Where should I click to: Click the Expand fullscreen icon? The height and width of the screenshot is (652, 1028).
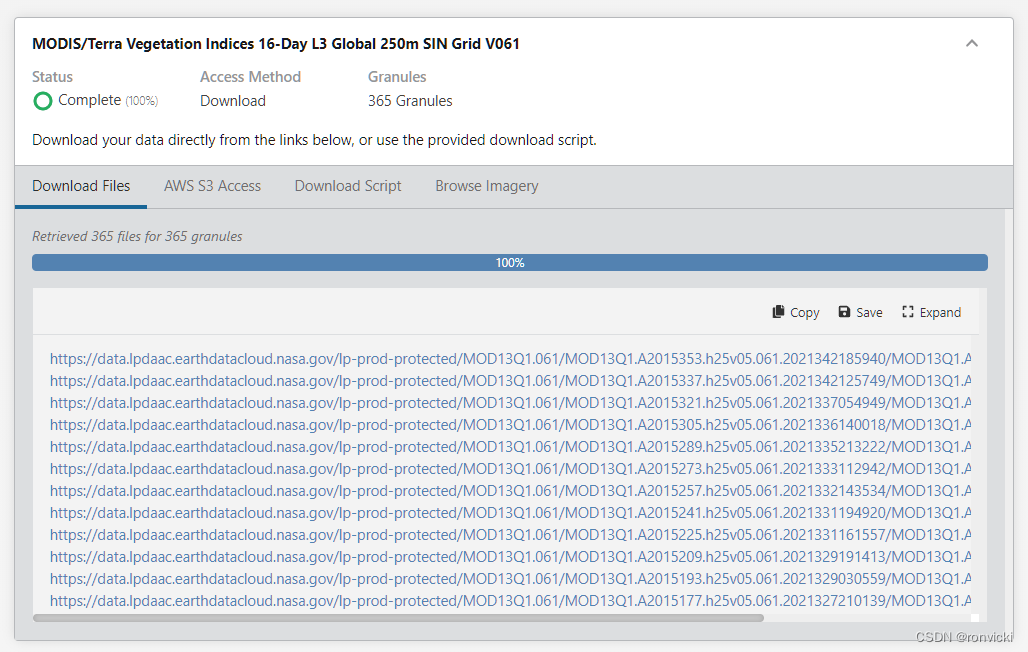[x=907, y=312]
